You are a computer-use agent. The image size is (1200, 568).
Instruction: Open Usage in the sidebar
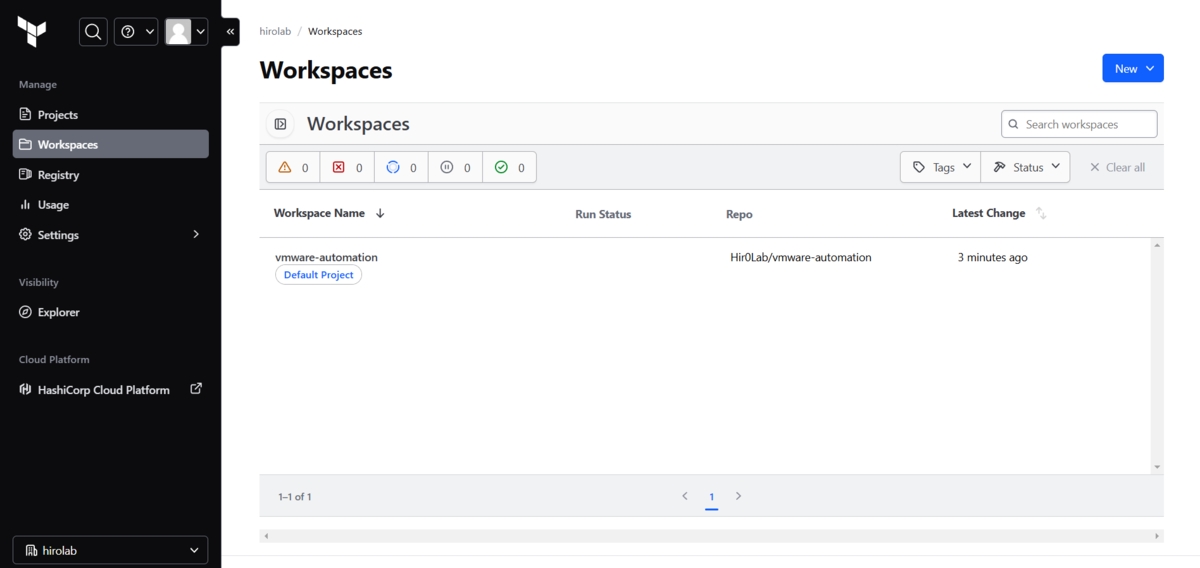click(110, 205)
